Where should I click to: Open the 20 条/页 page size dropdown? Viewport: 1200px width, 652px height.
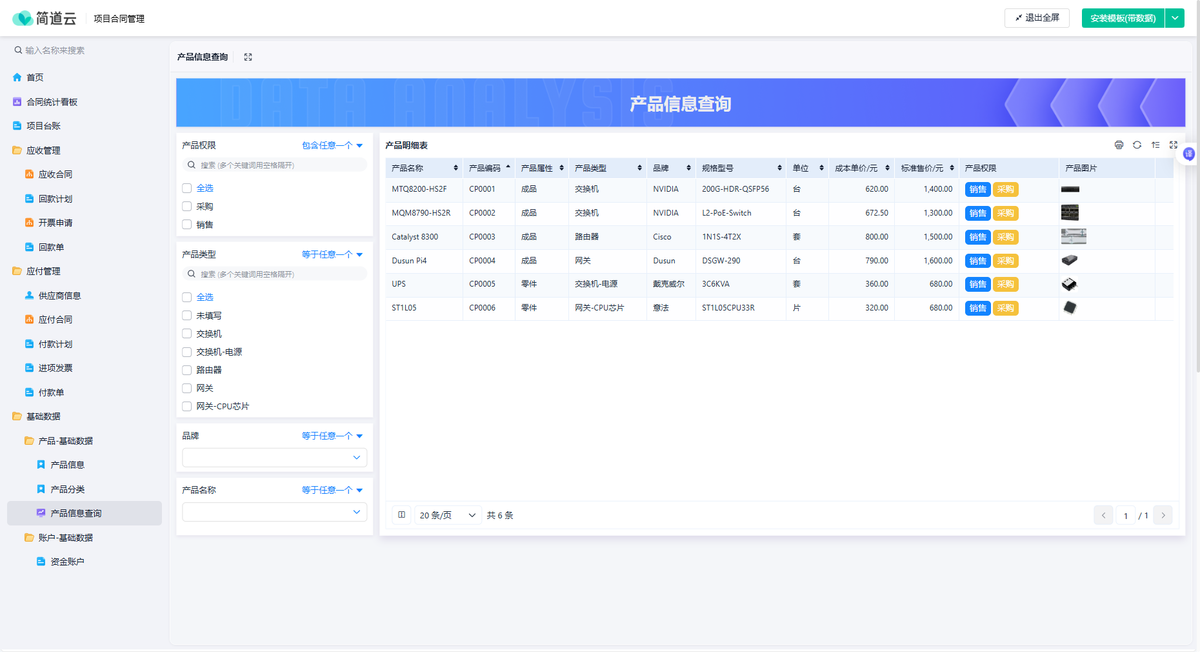pos(448,515)
